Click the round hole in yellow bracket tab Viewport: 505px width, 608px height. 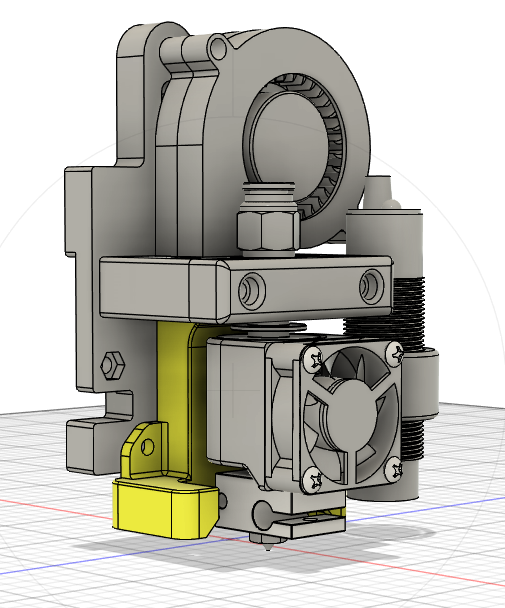pyautogui.click(x=147, y=447)
